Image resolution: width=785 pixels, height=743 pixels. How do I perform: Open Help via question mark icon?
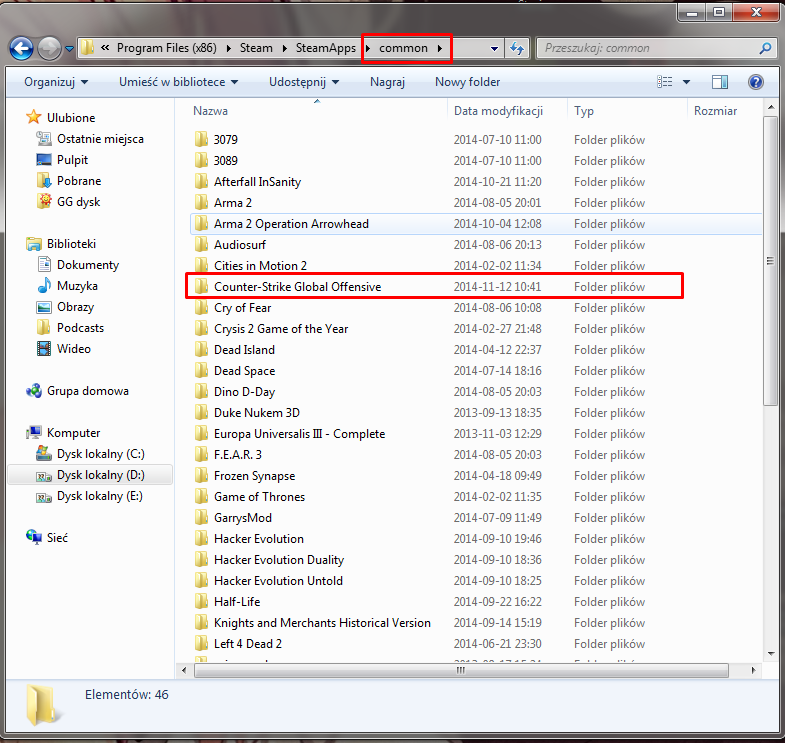755,82
